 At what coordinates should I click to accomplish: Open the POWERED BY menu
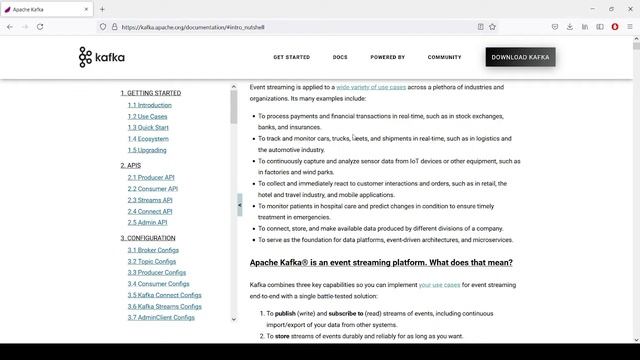[387, 57]
